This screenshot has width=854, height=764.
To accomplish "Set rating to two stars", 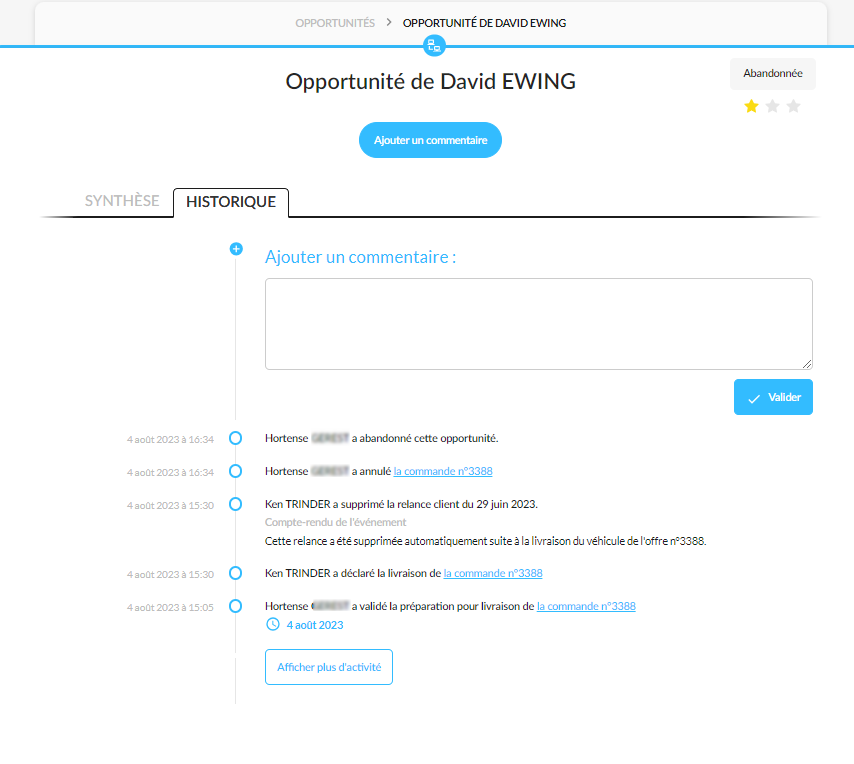I will point(772,106).
